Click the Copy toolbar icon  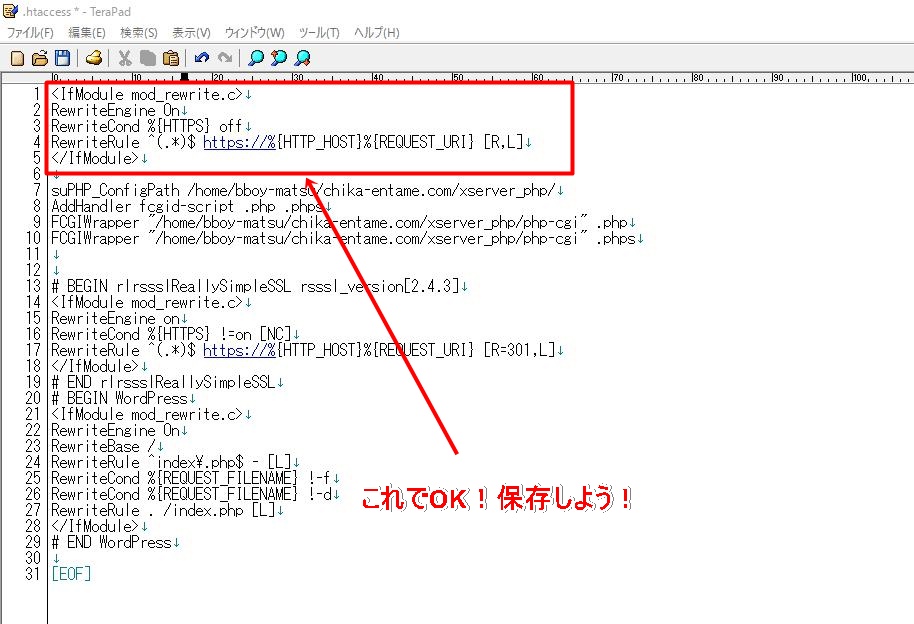coord(148,58)
